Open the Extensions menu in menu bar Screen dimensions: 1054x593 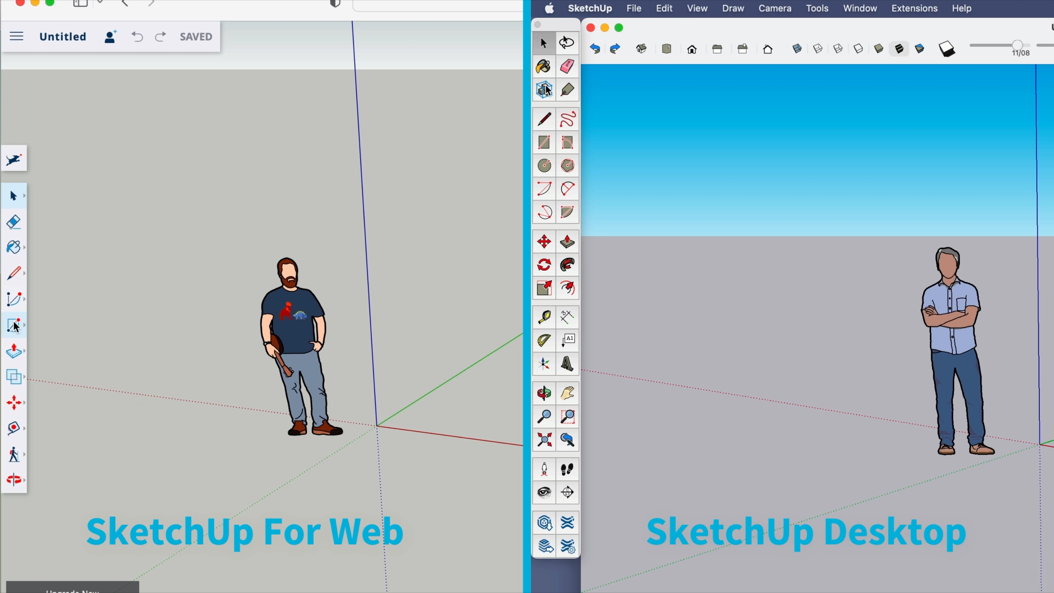pos(914,8)
